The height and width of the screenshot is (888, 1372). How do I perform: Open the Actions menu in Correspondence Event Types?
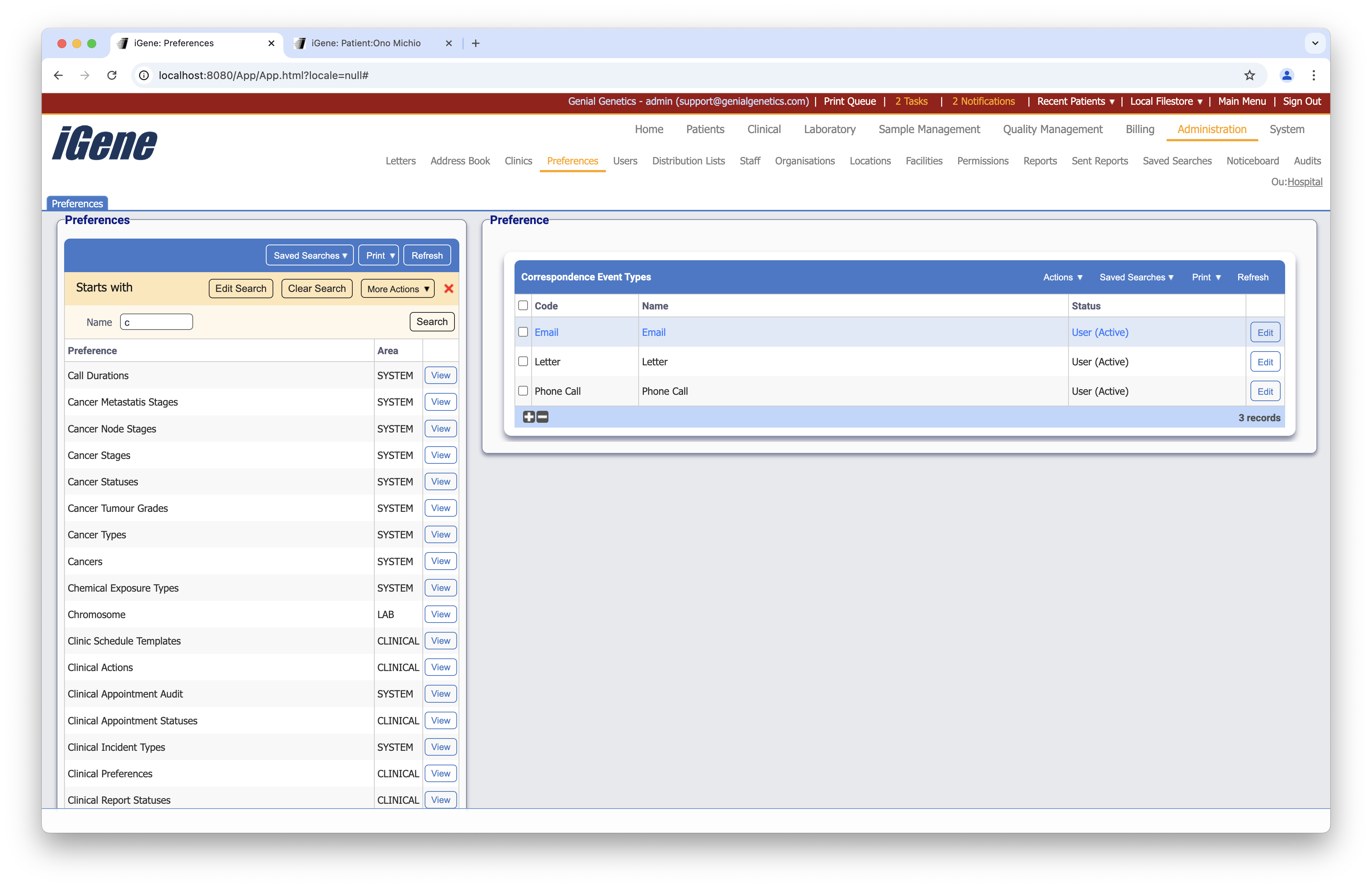1063,277
